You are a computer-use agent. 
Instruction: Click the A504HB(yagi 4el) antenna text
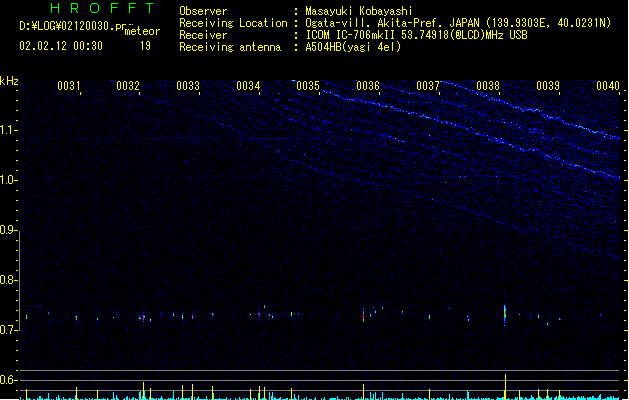point(353,47)
